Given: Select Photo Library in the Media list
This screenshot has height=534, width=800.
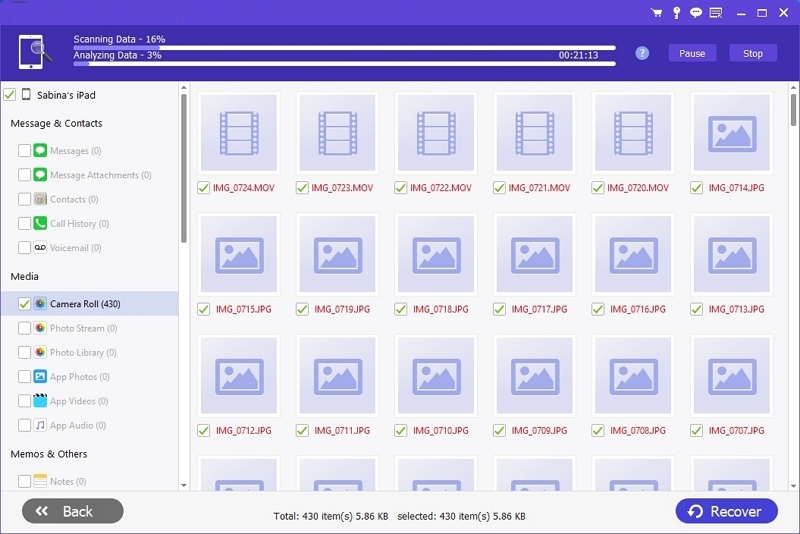Looking at the screenshot, I should pos(83,353).
